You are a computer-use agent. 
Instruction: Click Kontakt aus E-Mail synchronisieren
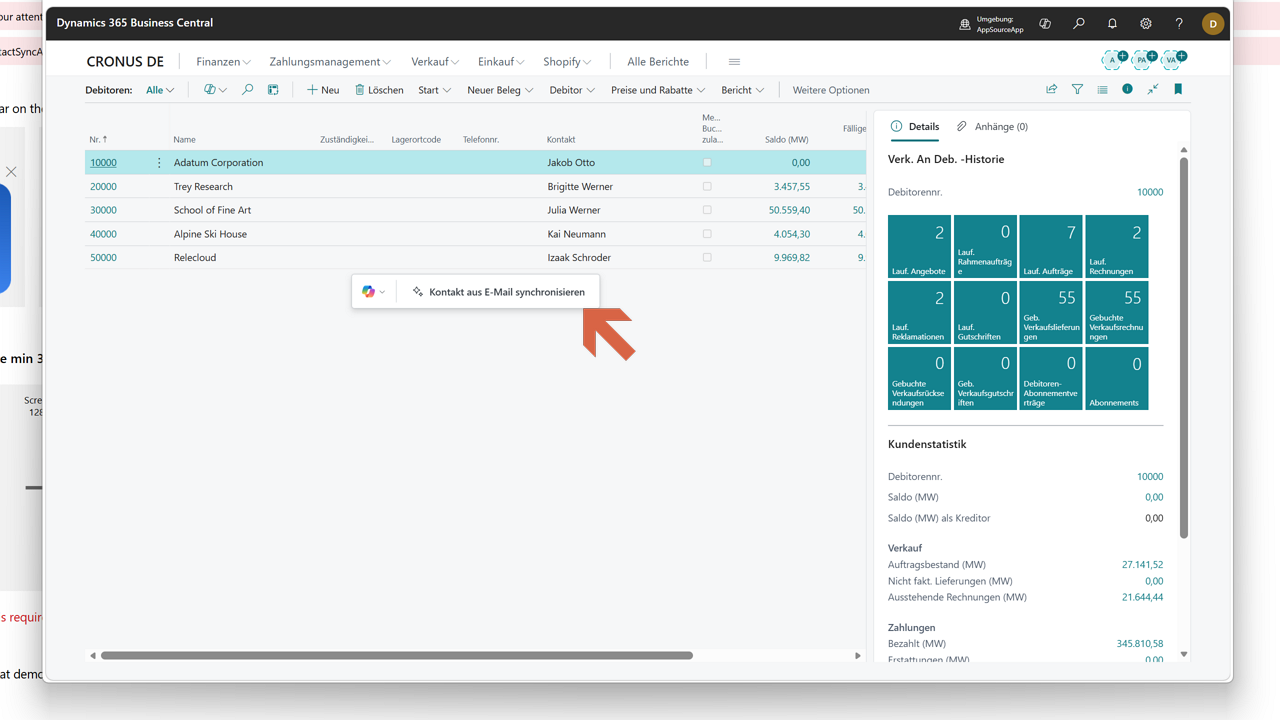coord(498,292)
